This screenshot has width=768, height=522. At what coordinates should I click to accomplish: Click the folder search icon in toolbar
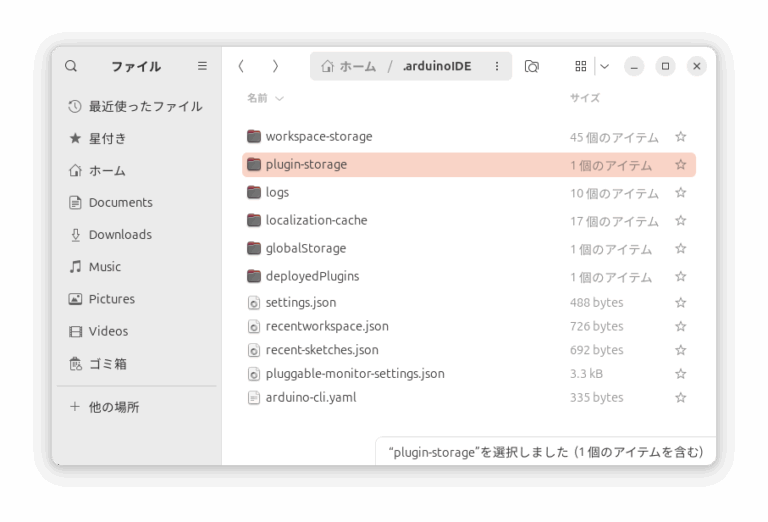pyautogui.click(x=532, y=66)
